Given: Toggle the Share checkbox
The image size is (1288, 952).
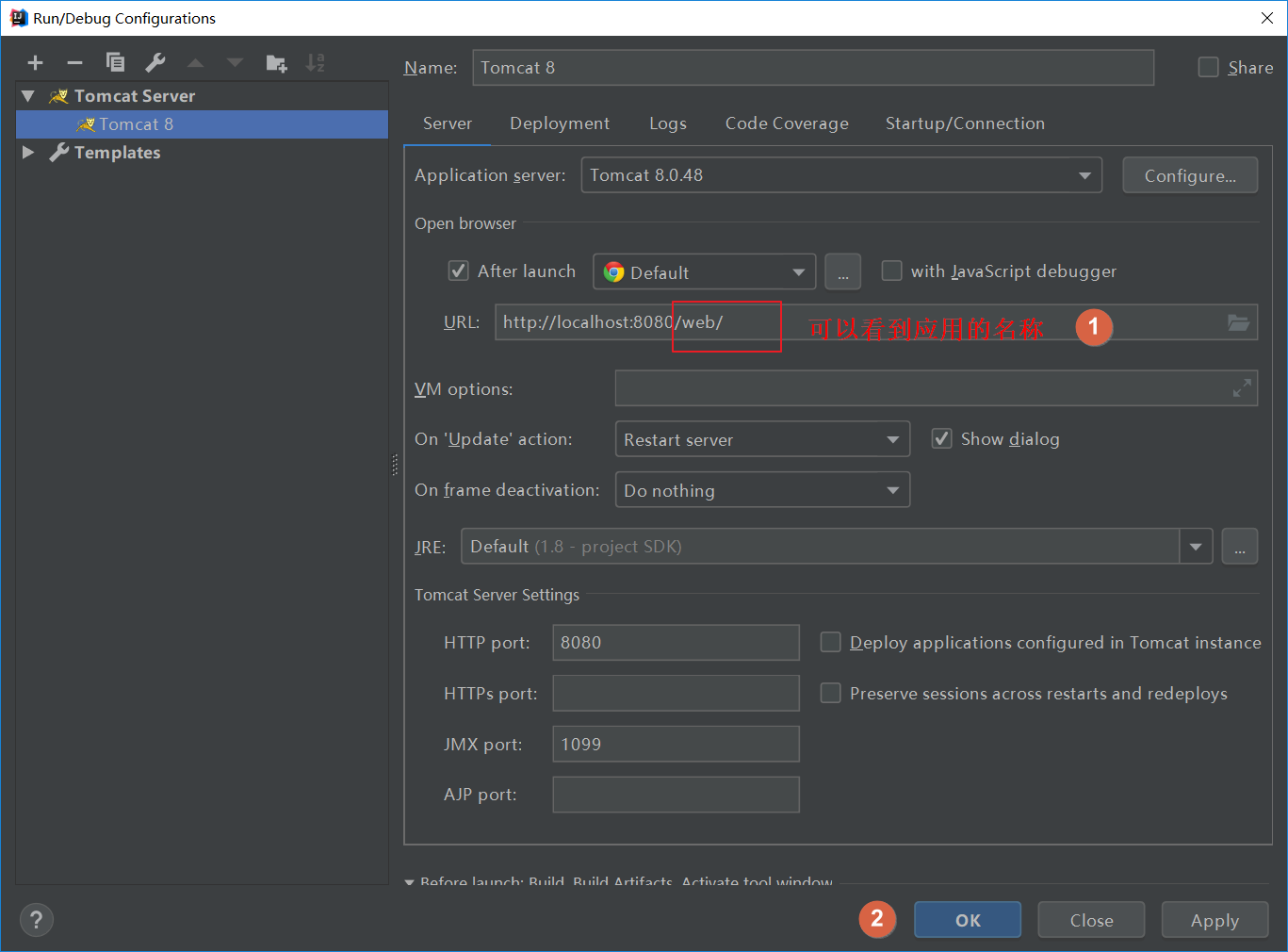Looking at the screenshot, I should click(x=1208, y=67).
